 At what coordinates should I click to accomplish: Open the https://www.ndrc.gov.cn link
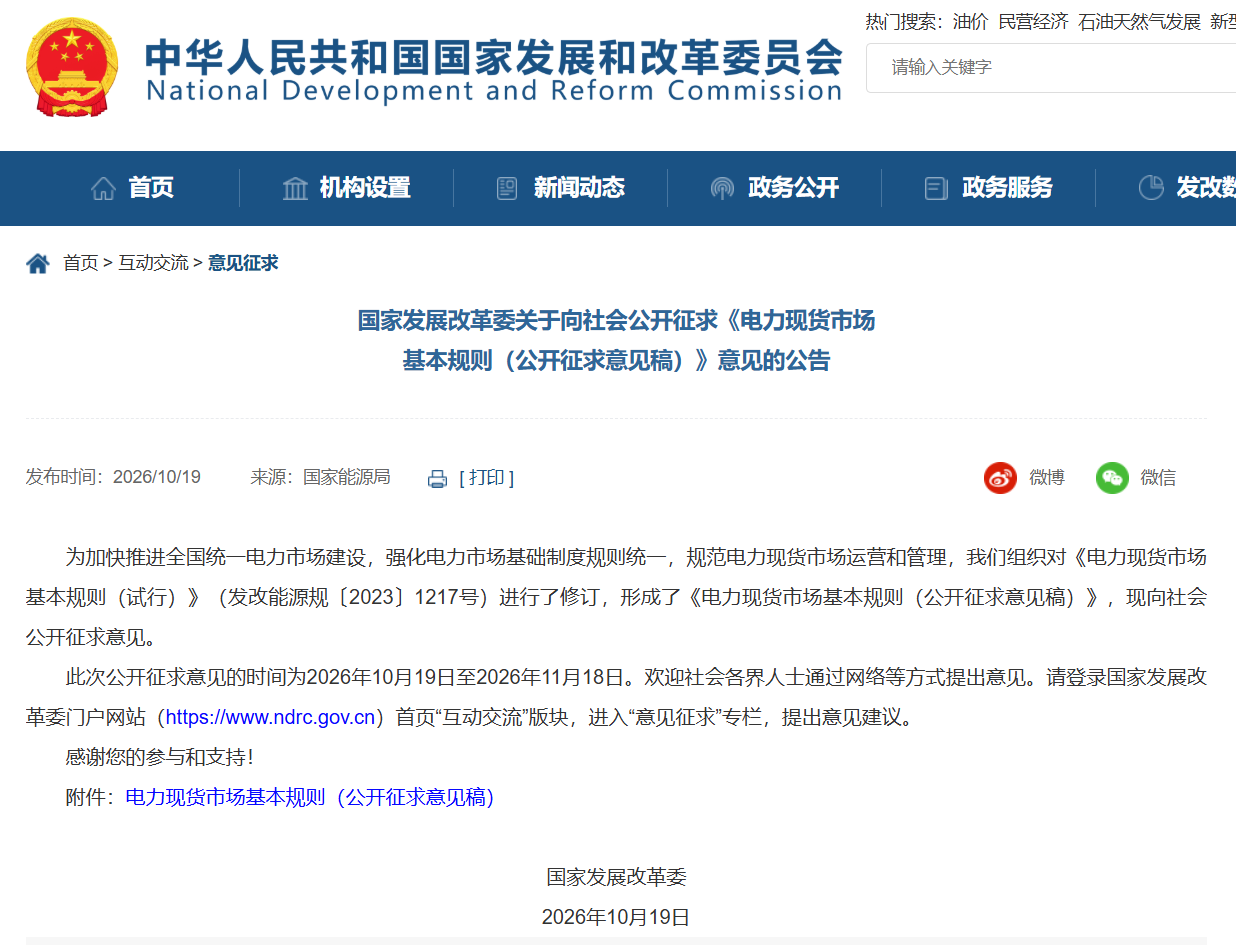pyautogui.click(x=270, y=717)
